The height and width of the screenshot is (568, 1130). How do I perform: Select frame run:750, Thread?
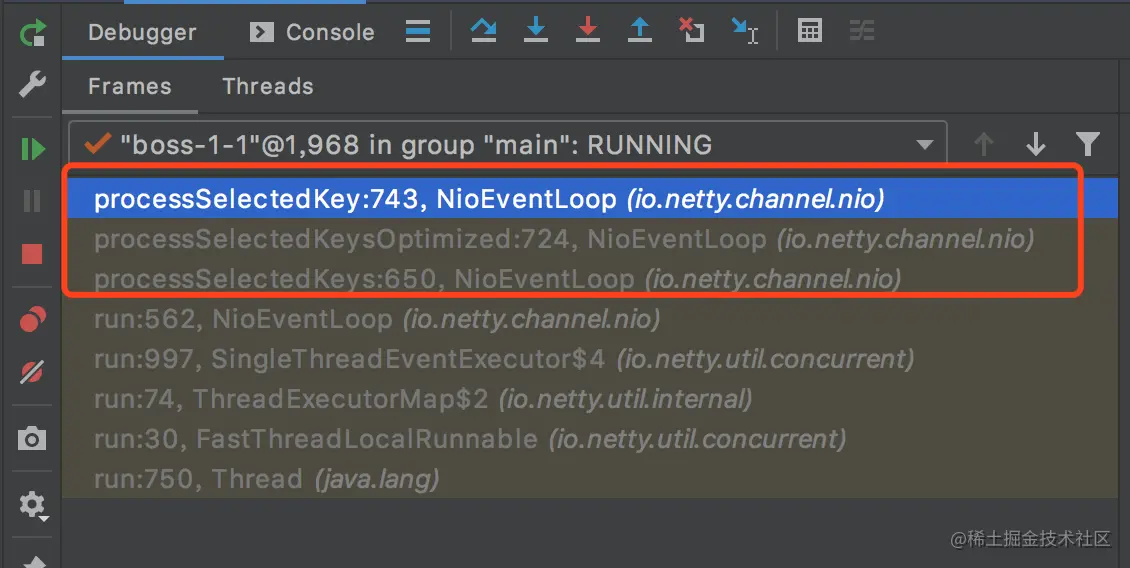pos(590,479)
